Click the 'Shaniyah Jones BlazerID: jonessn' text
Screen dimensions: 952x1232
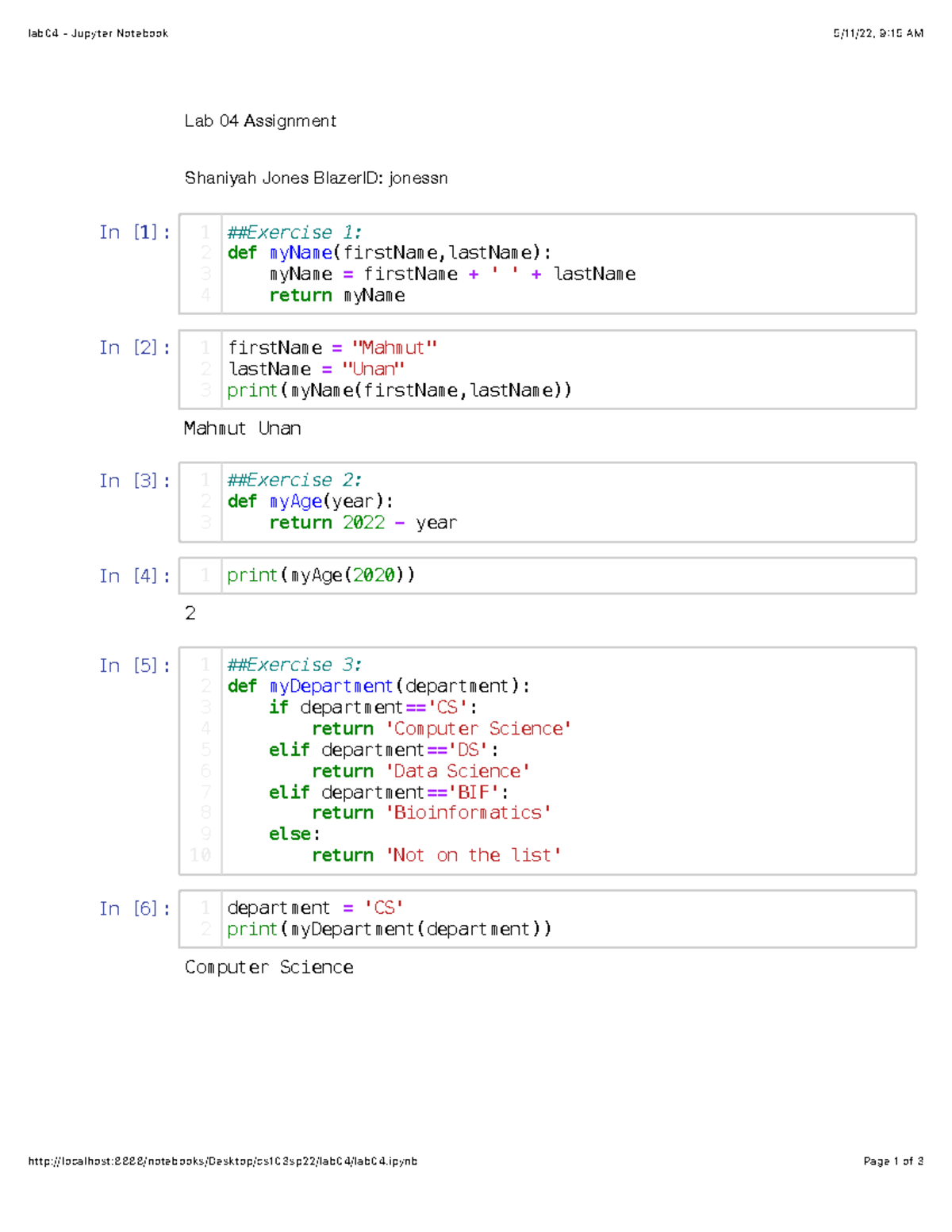click(x=316, y=178)
